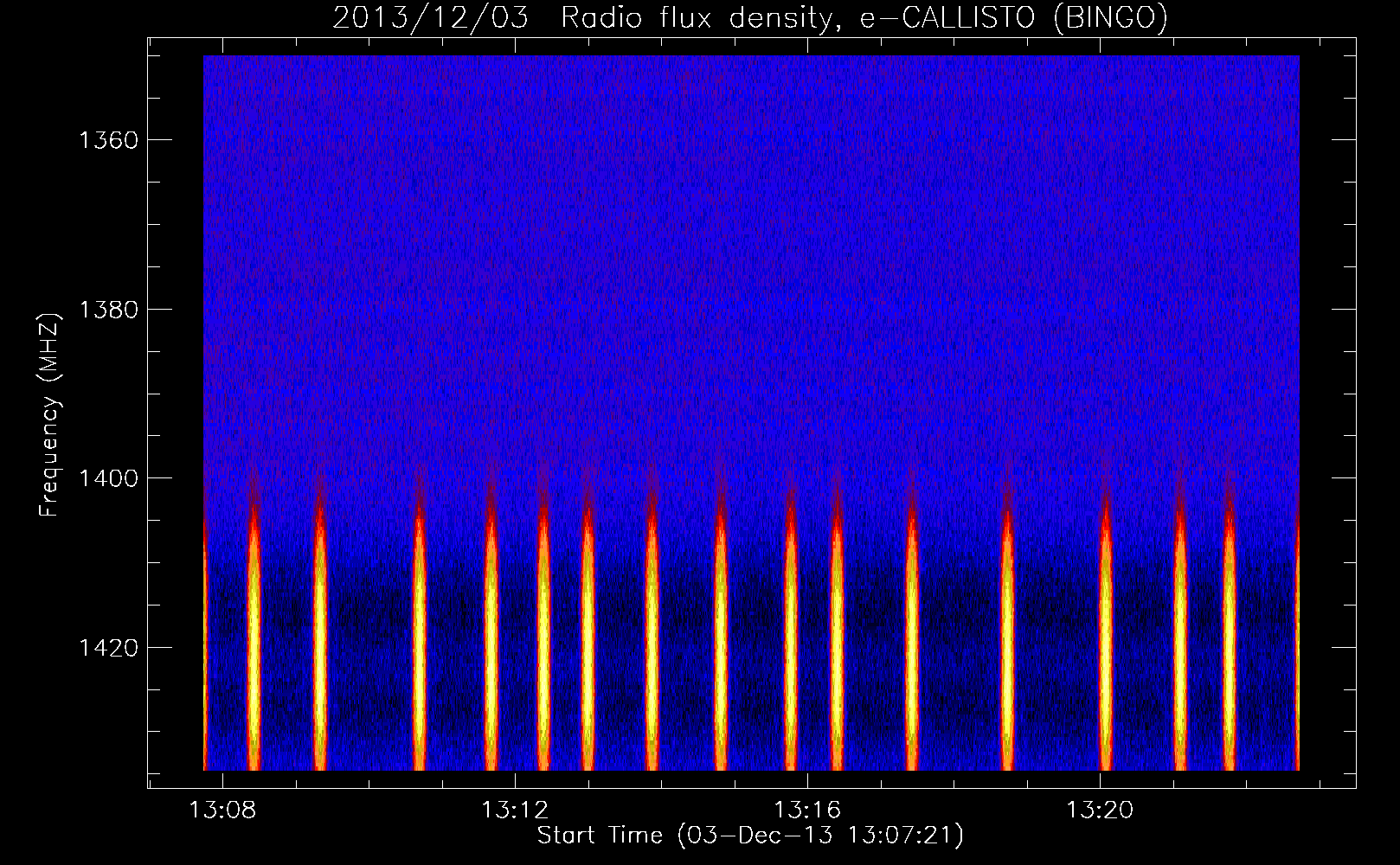
Task: Click the 1380 frequency tick label
Action: [x=108, y=310]
